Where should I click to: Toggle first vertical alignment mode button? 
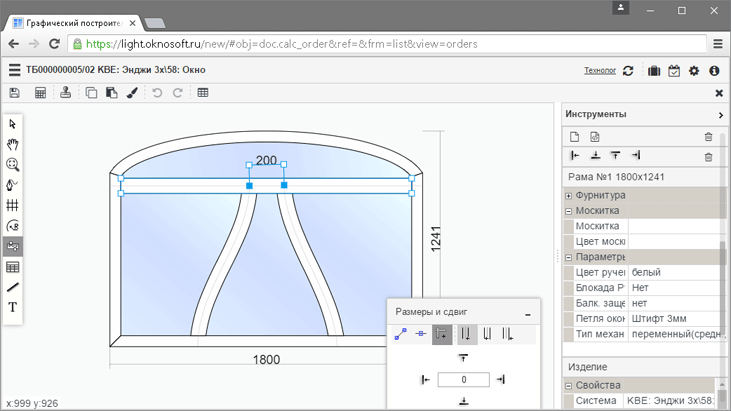click(467, 334)
